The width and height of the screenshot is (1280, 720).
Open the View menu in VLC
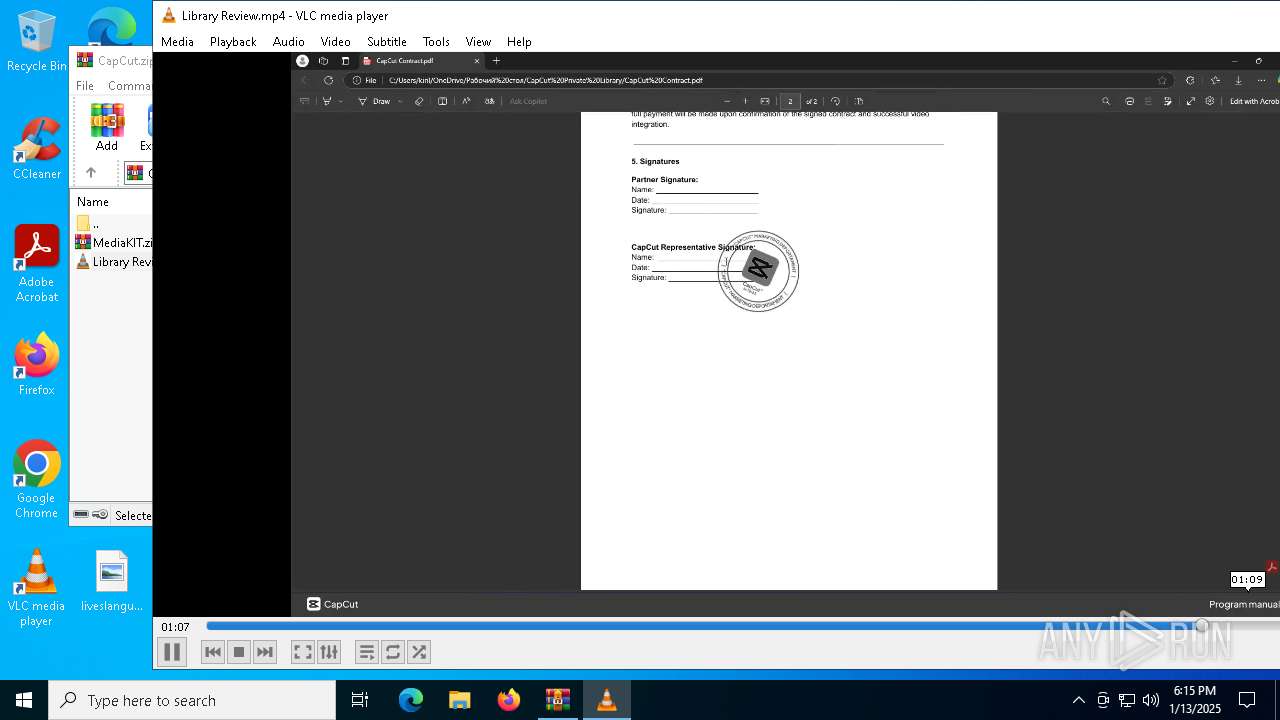[478, 42]
